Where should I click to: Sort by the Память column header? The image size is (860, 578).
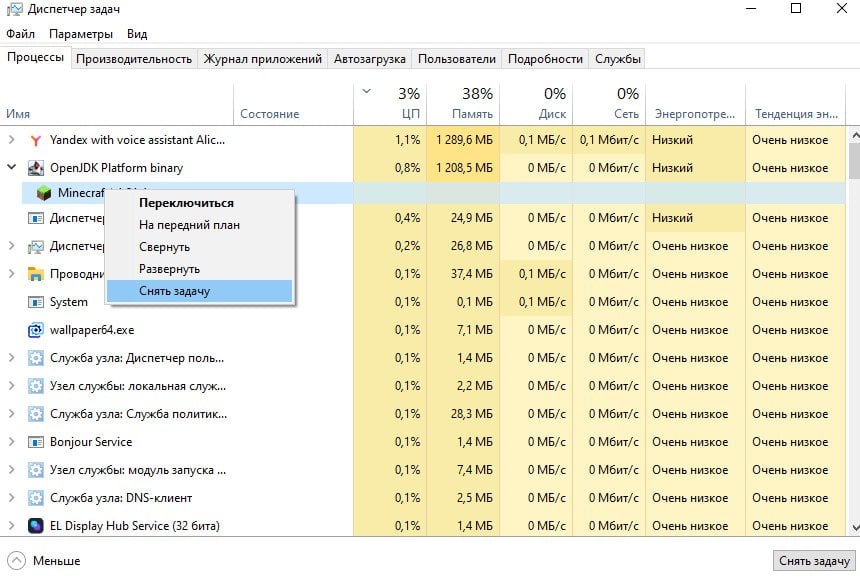coord(463,104)
